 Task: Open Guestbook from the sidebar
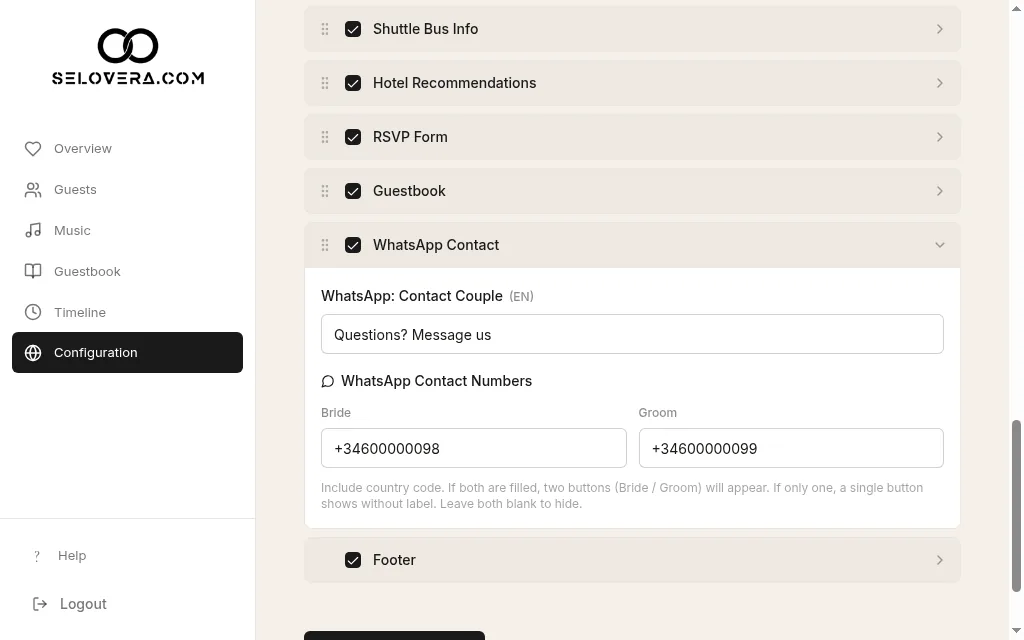127,272
